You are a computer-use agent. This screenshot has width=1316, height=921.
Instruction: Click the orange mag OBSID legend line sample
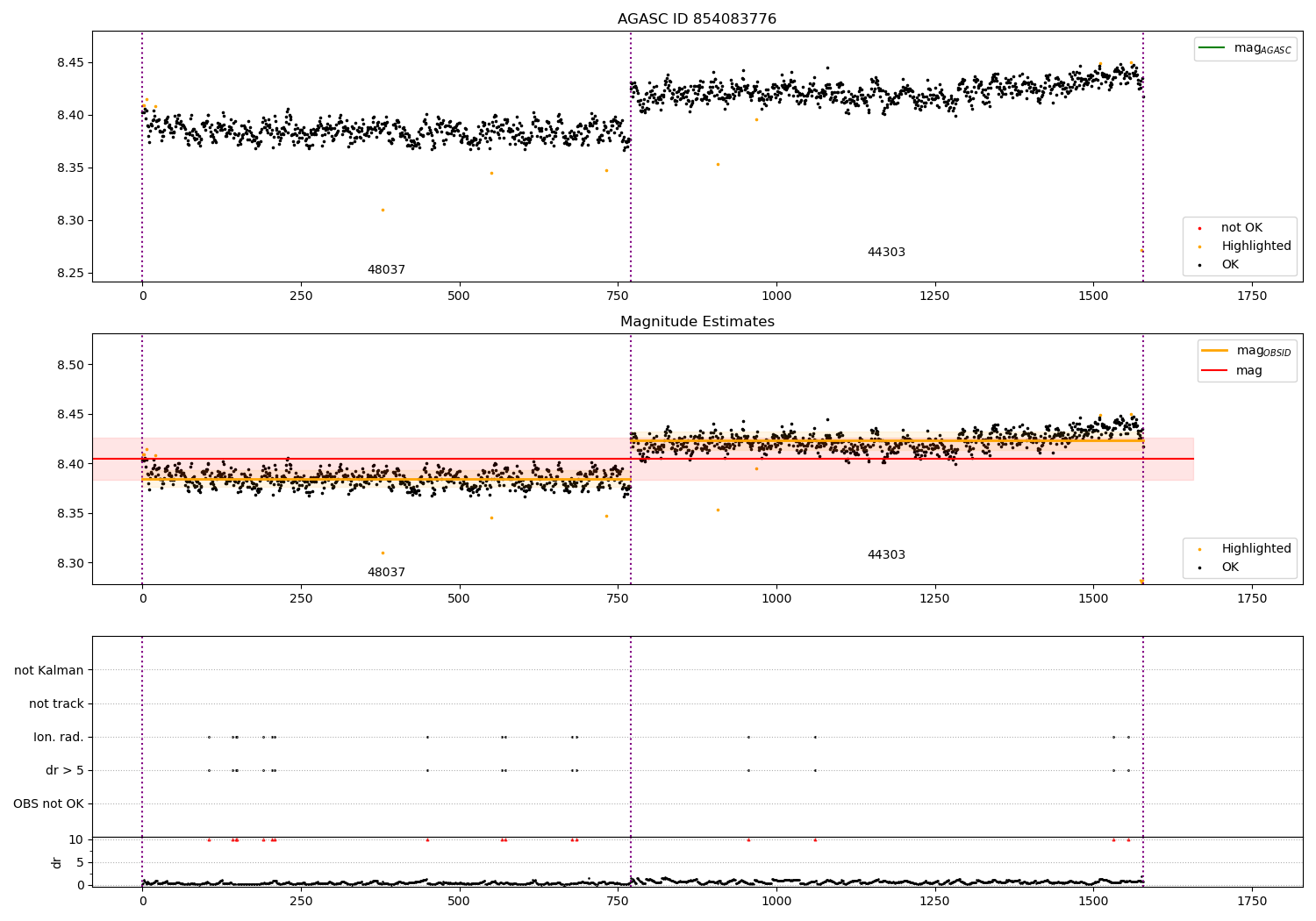(1214, 350)
